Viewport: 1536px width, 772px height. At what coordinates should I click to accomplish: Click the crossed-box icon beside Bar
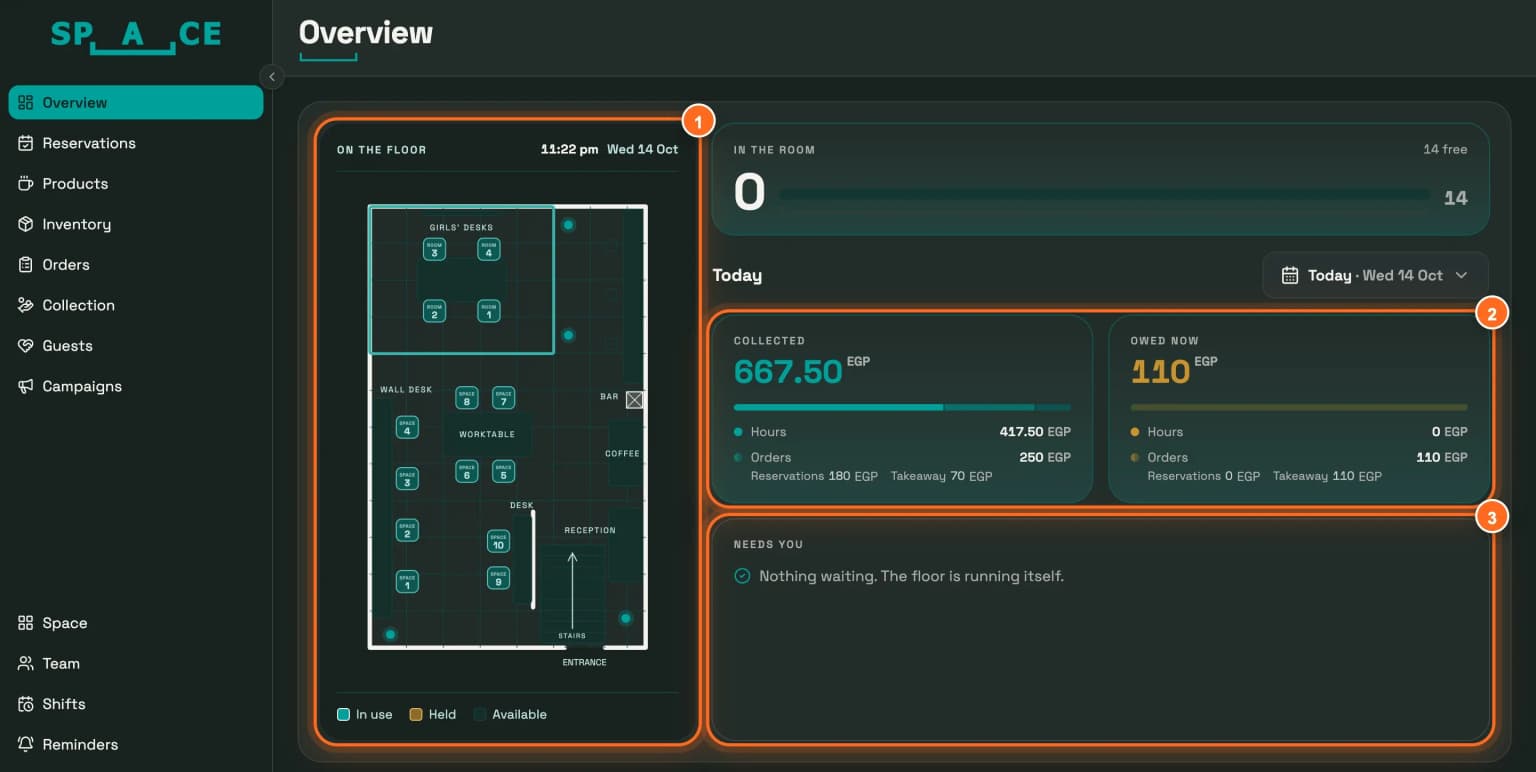click(x=634, y=400)
